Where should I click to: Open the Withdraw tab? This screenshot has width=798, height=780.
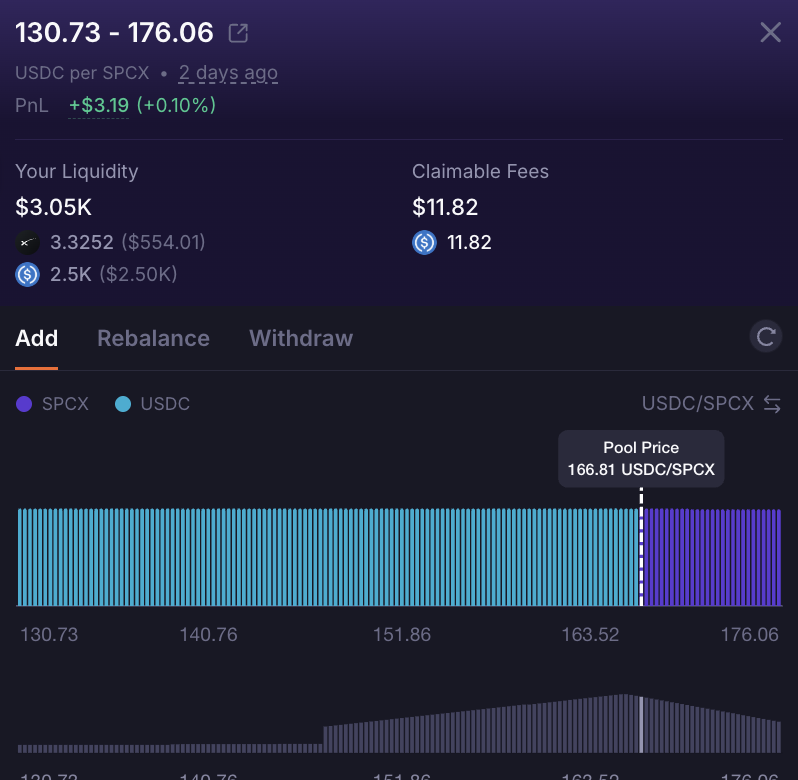[x=301, y=338]
